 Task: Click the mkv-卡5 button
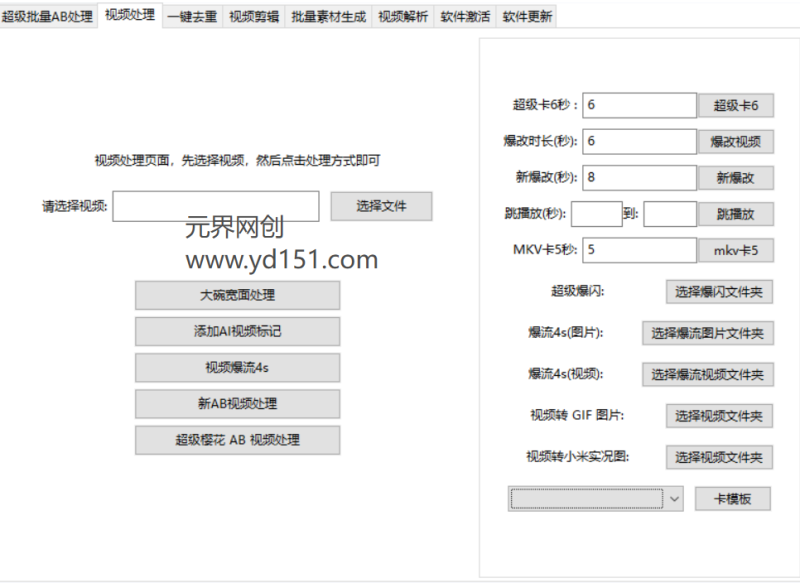[734, 250]
